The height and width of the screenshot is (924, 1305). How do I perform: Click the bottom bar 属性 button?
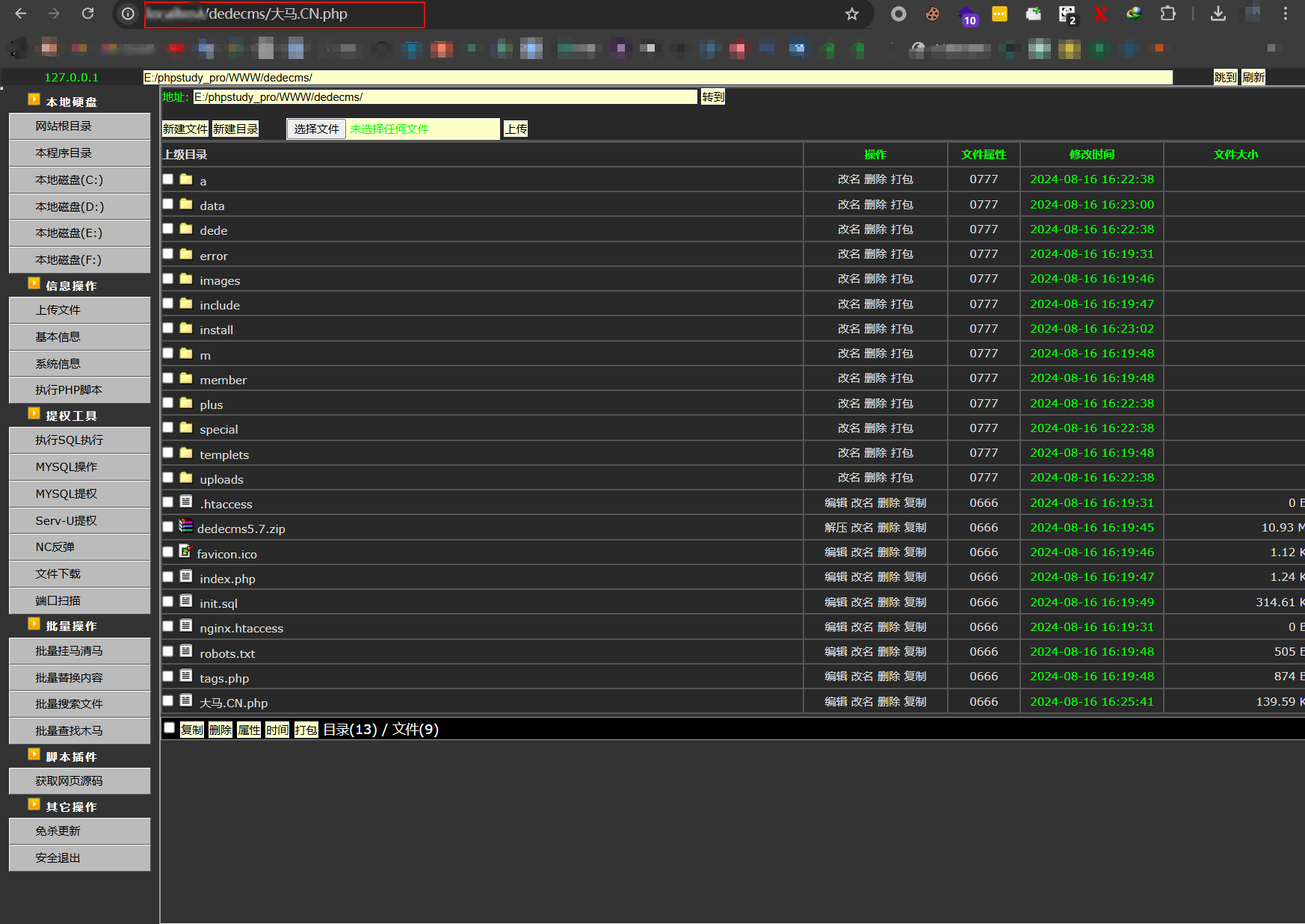coord(249,730)
